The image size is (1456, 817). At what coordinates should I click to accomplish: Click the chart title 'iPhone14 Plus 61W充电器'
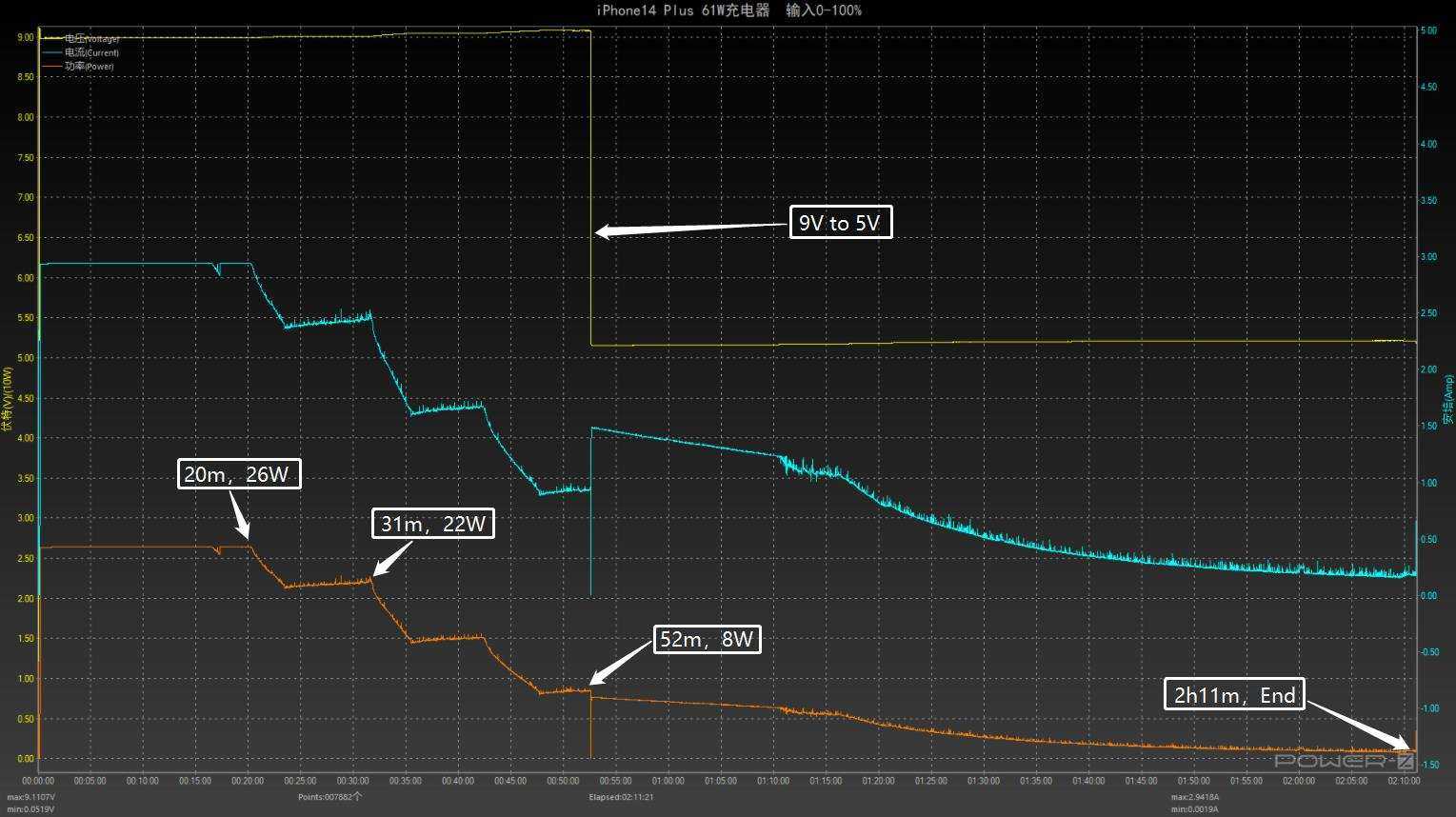[683, 10]
